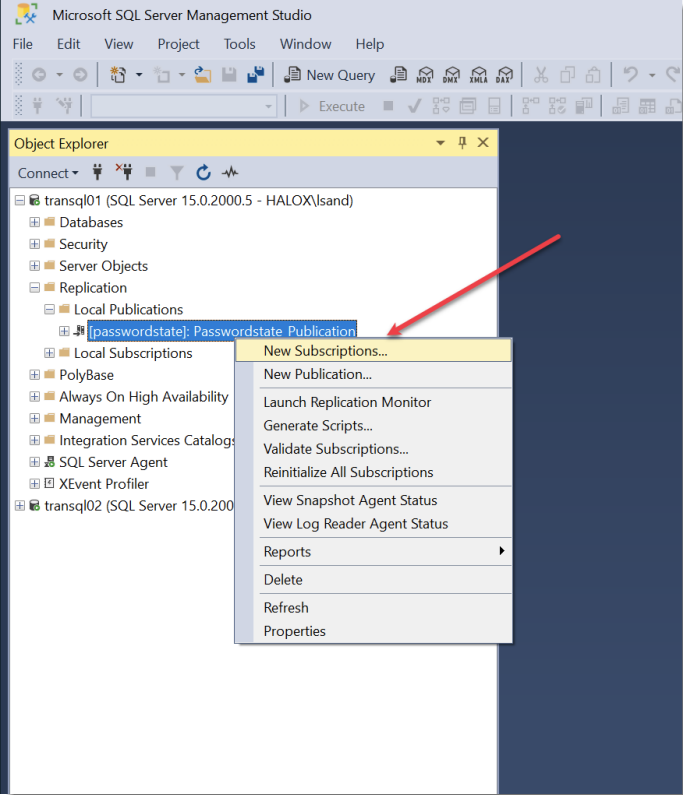Viewport: 683px width, 795px height.
Task: Click the Navigate Forward icon
Action: click(80, 75)
